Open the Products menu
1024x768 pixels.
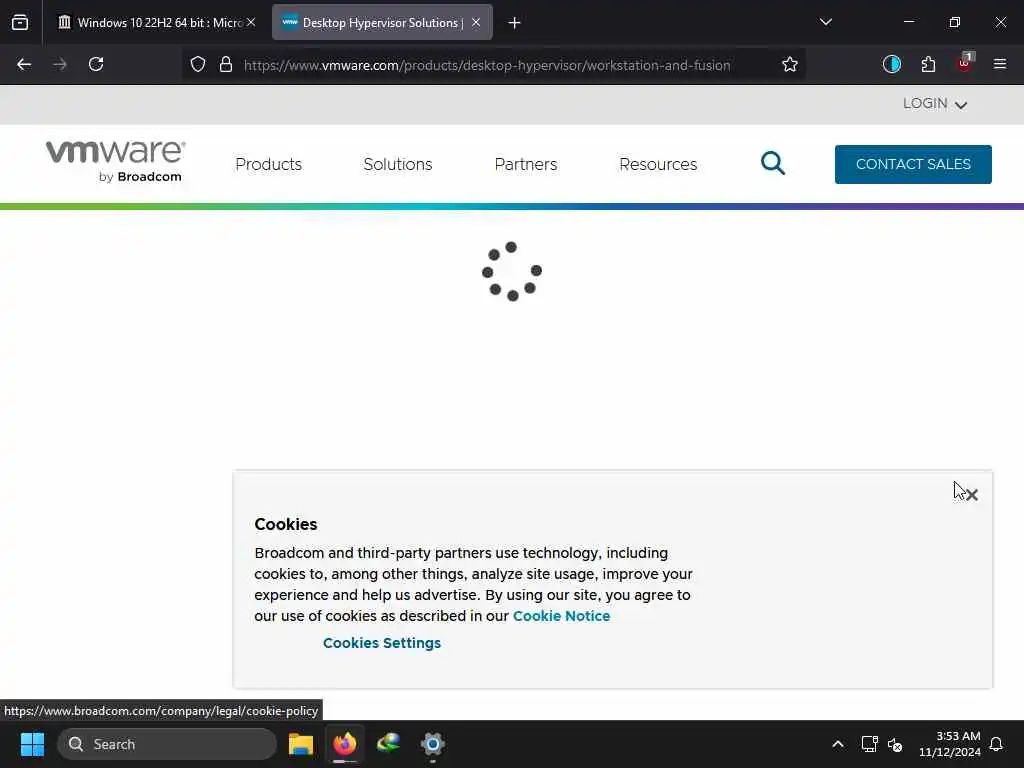268,165
